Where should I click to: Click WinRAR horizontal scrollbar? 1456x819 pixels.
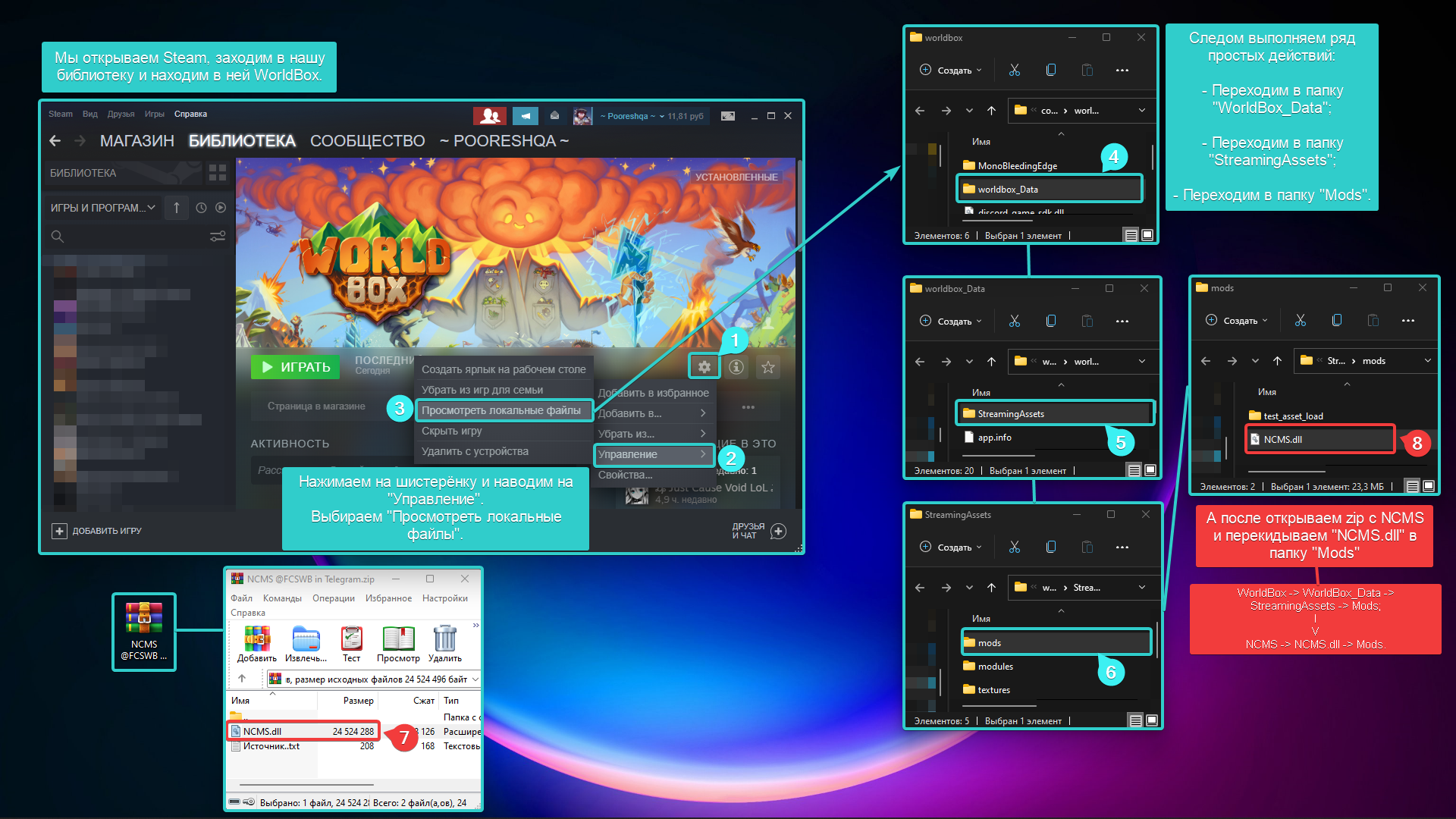click(307, 785)
